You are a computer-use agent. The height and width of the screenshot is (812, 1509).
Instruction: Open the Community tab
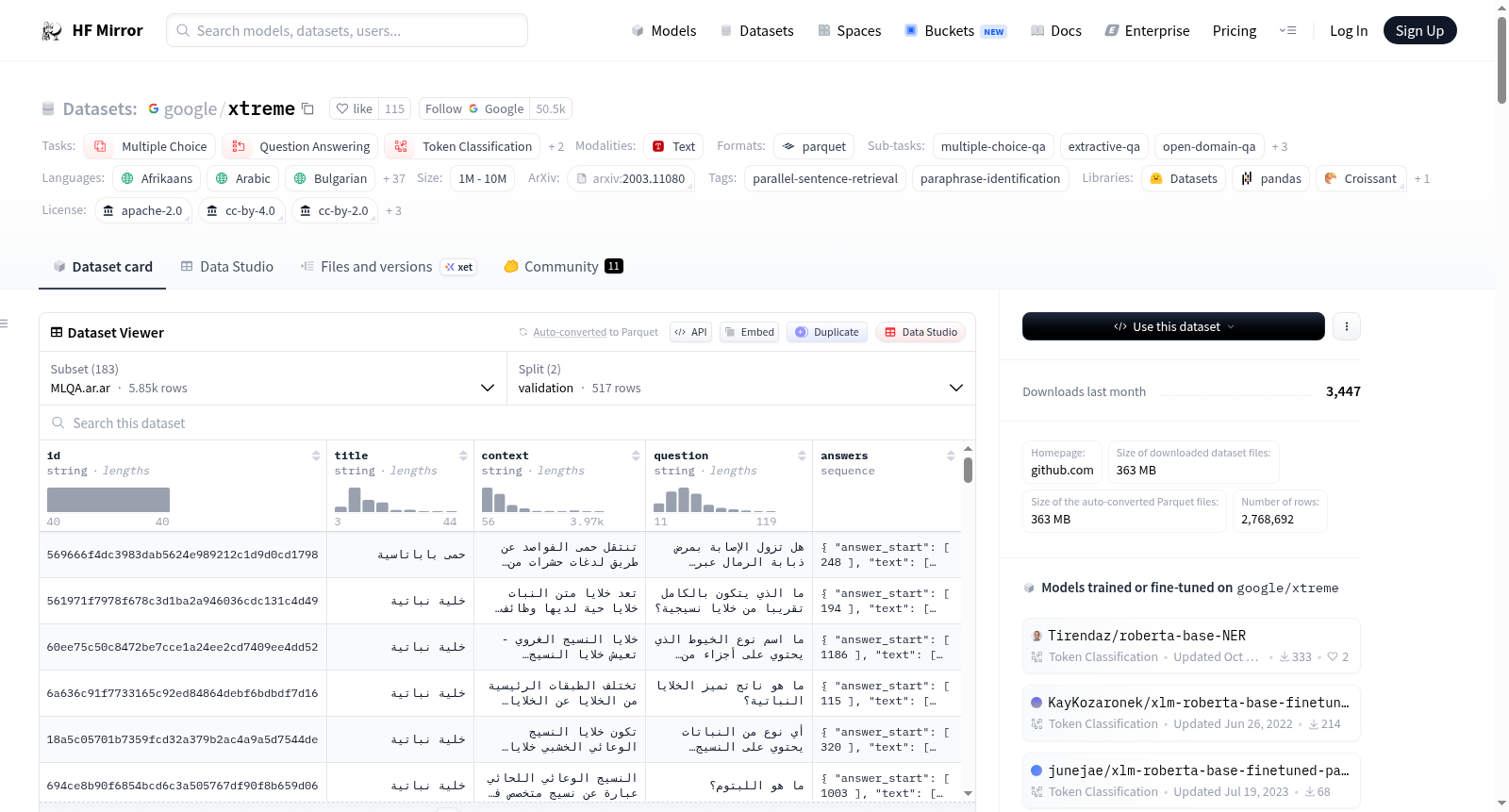point(563,267)
